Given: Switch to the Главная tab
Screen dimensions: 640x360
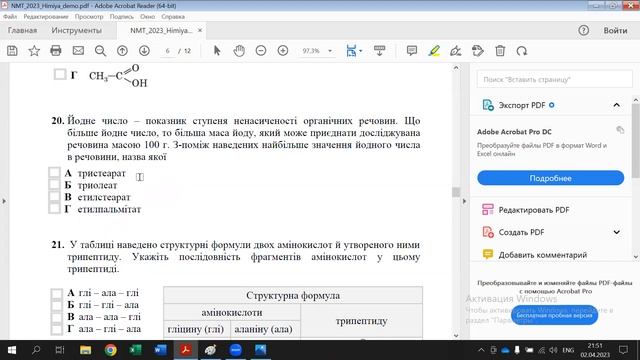Looking at the screenshot, I should pos(22,31).
